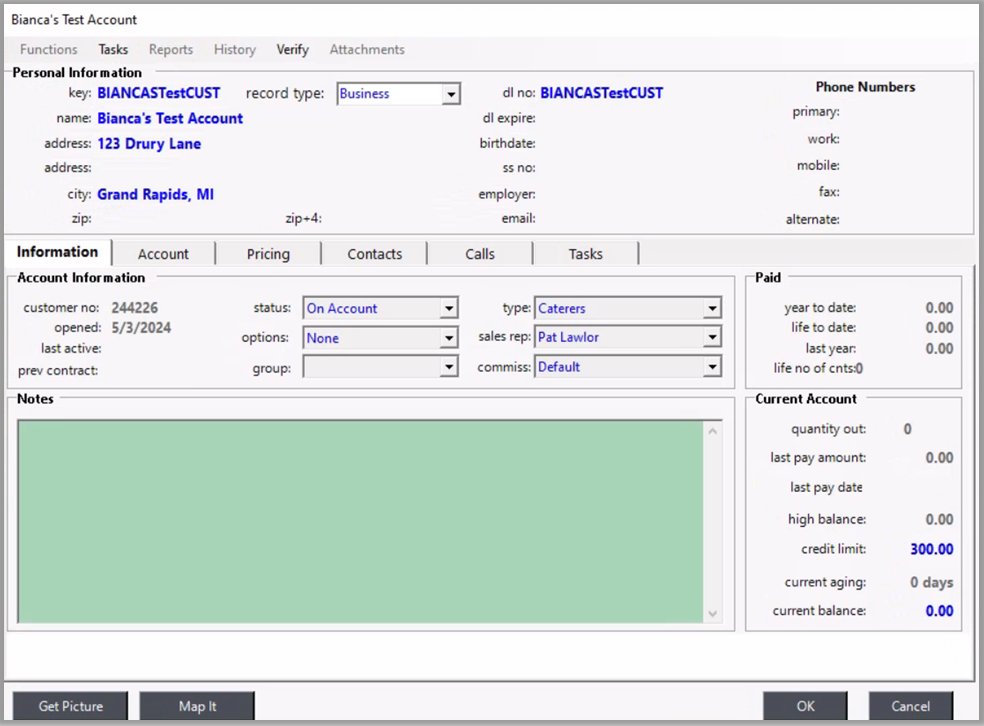This screenshot has height=726, width=984.
Task: Open the Contacts tab
Action: pos(375,254)
